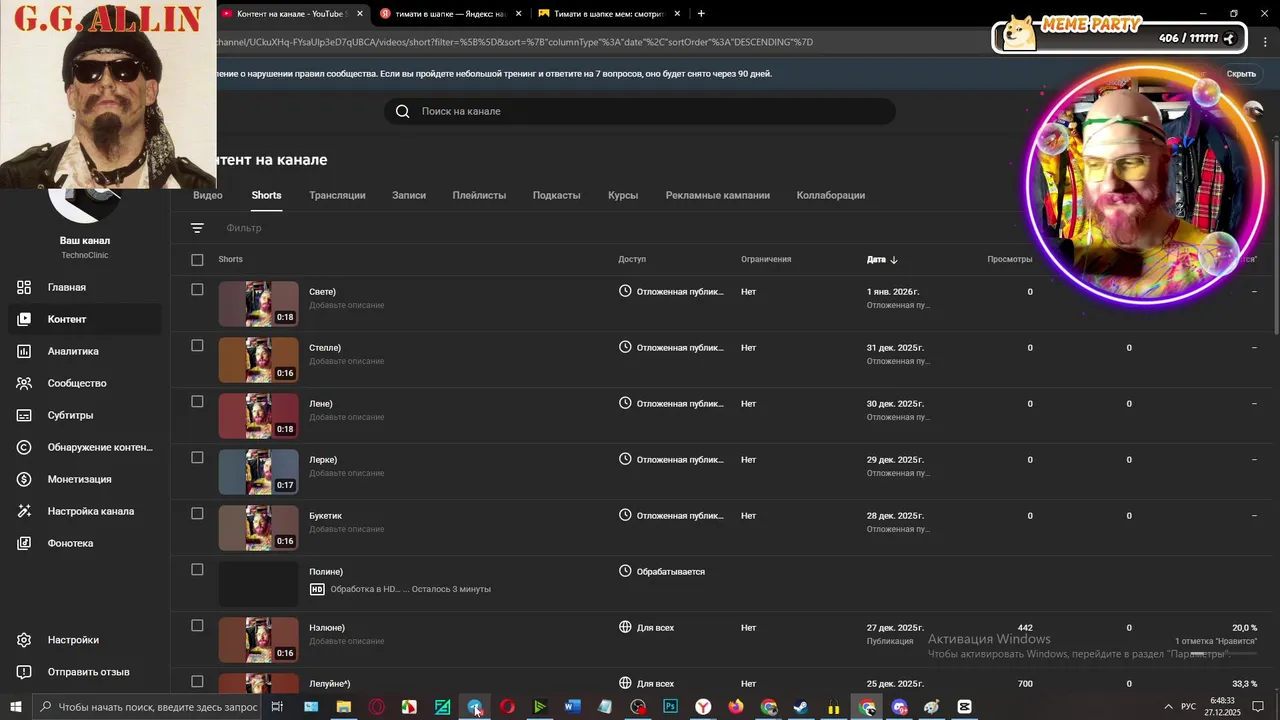Switch to the Видео tab

[x=208, y=195]
